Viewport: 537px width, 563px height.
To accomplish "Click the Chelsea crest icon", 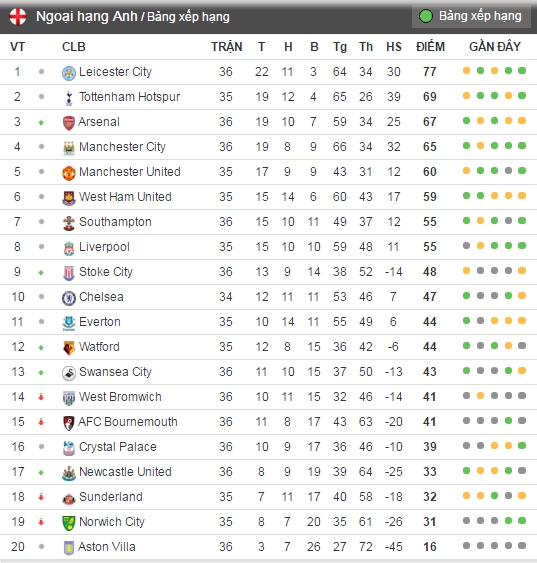I will tap(69, 298).
